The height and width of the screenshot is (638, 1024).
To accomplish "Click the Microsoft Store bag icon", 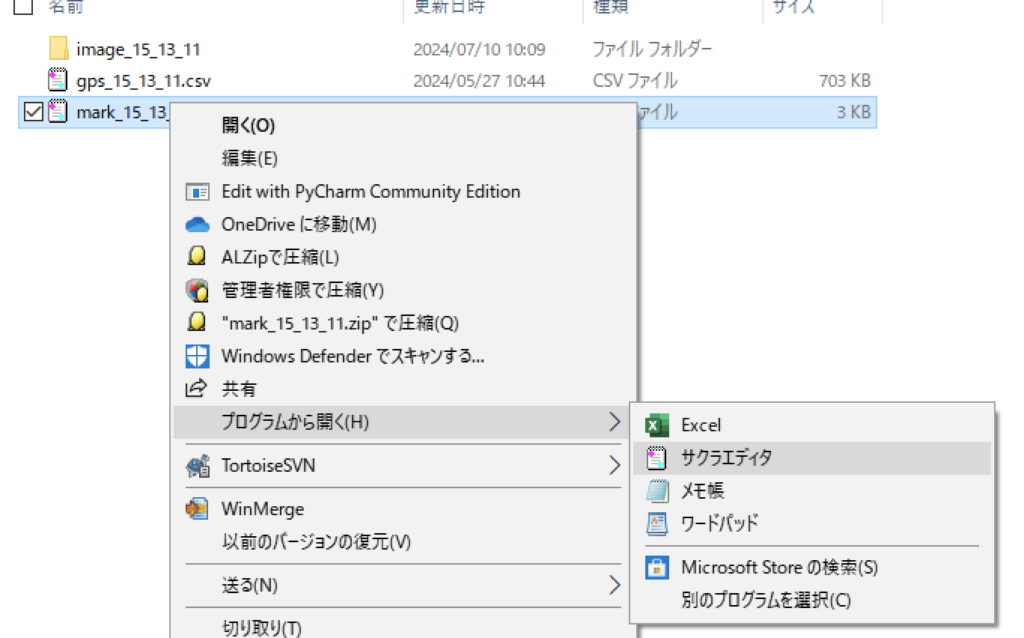I will coord(657,567).
